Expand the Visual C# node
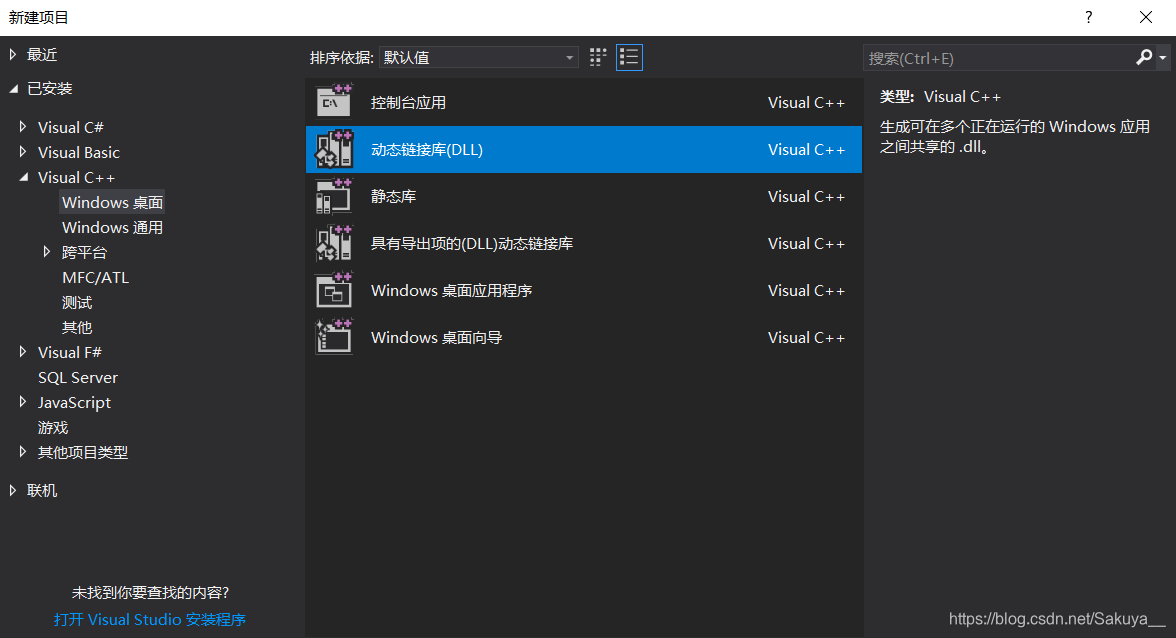The height and width of the screenshot is (638, 1176). pos(22,127)
